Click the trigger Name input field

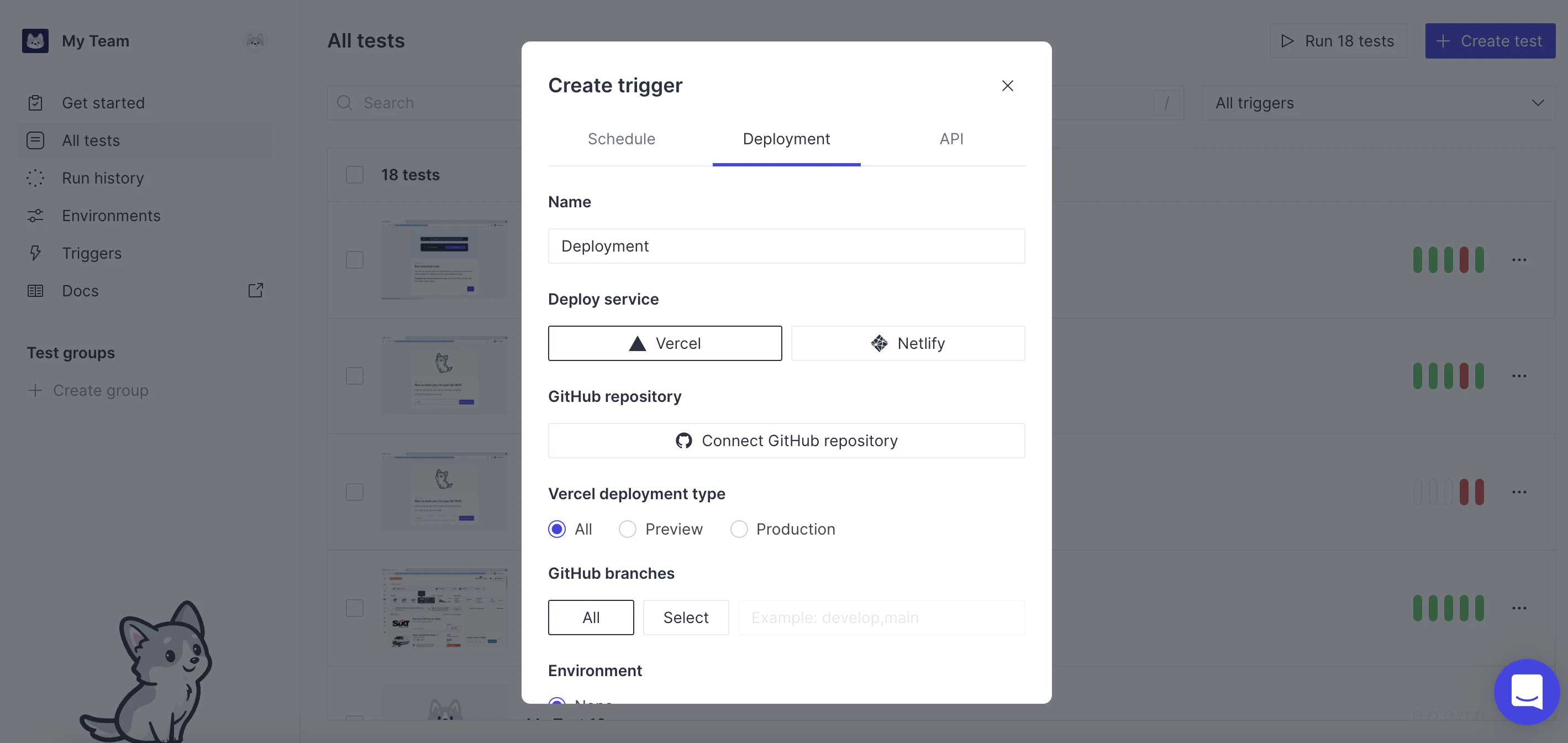786,246
